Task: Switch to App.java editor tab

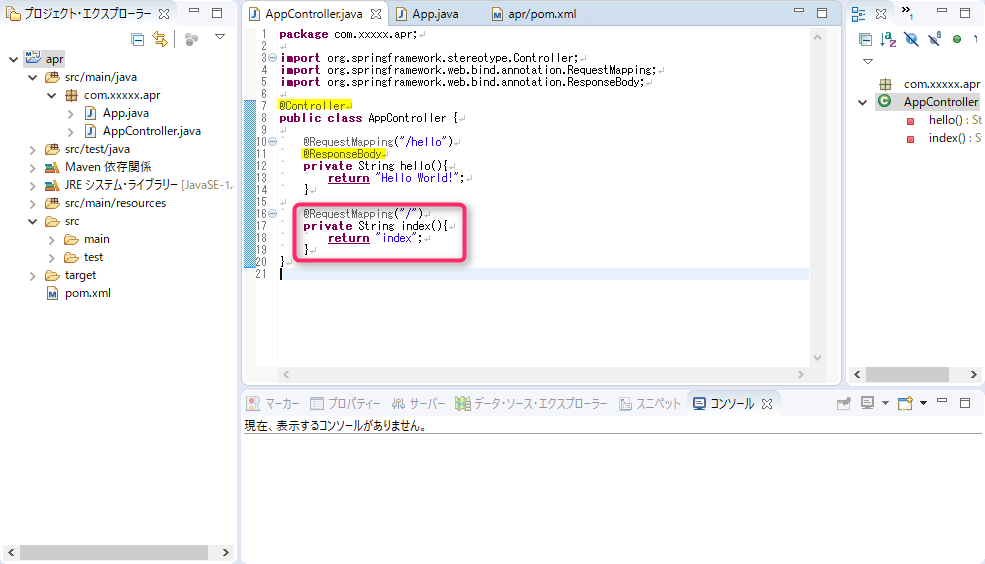Action: pos(435,14)
